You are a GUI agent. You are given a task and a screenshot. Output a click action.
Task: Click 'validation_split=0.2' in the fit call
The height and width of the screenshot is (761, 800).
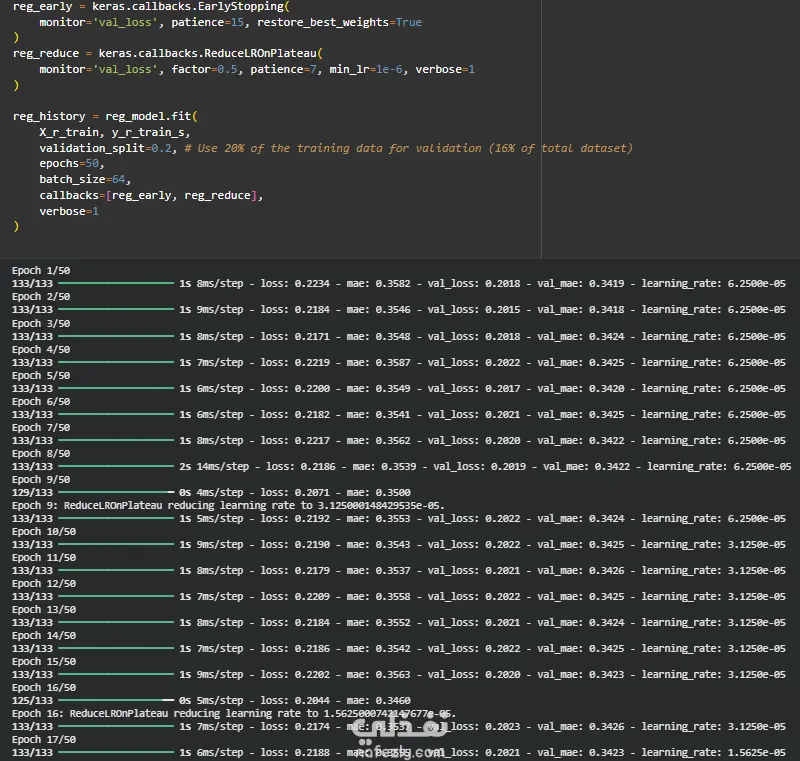[105, 148]
